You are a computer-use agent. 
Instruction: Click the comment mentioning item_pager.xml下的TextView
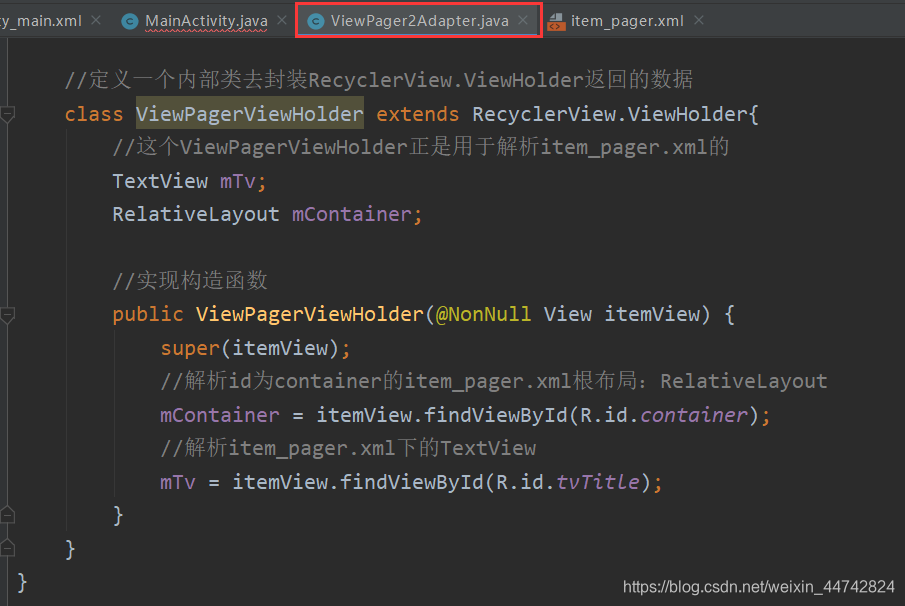click(348, 448)
